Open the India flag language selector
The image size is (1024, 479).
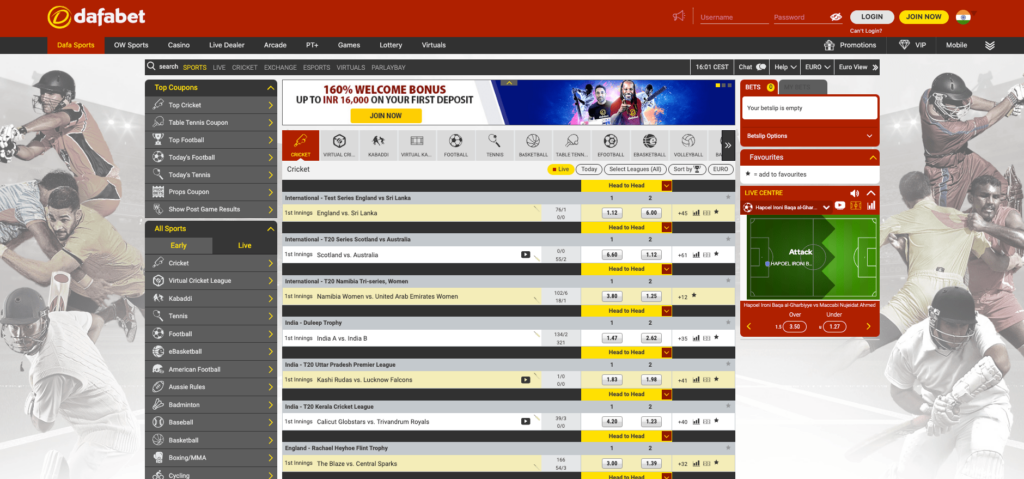[963, 17]
